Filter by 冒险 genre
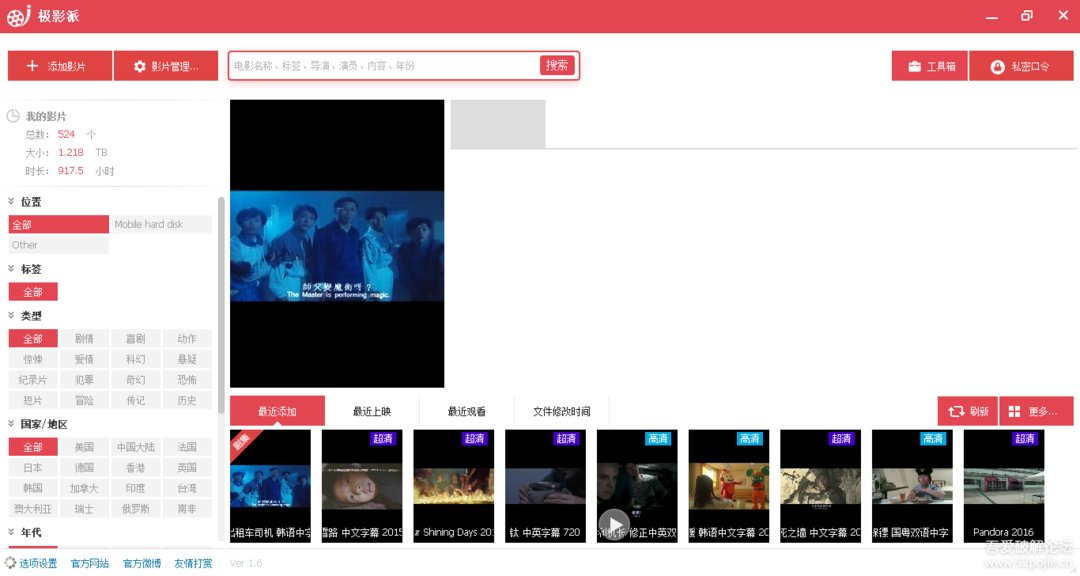This screenshot has width=1080, height=576. [x=84, y=400]
